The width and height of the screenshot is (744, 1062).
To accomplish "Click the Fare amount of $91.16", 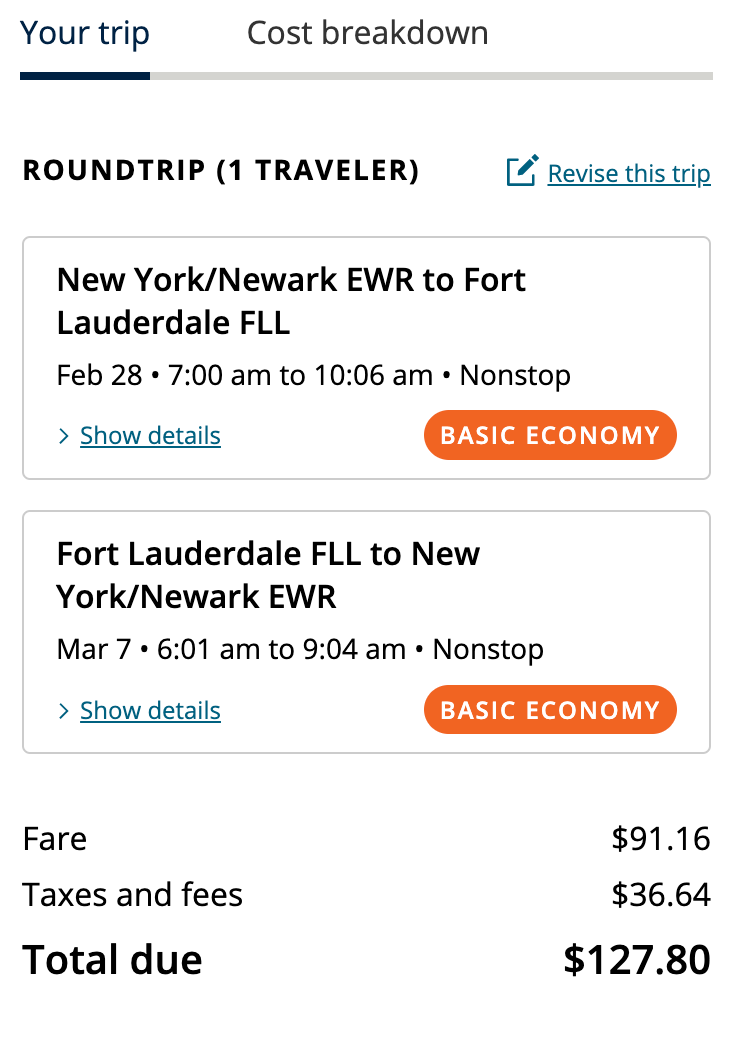I will 661,840.
